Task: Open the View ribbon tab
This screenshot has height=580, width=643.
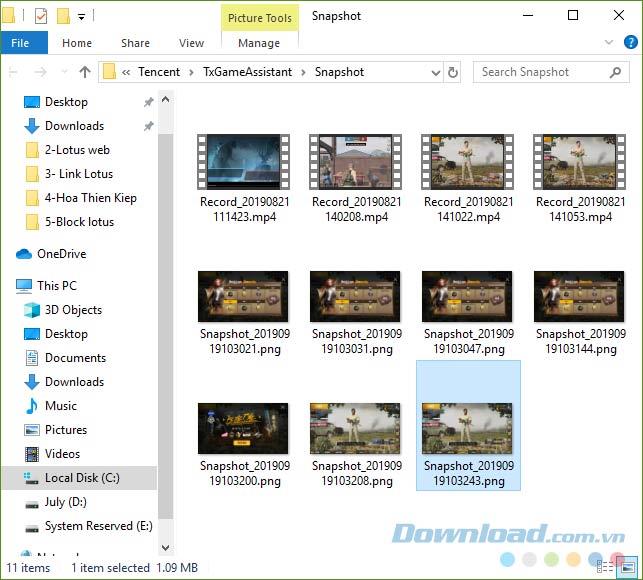Action: click(191, 43)
